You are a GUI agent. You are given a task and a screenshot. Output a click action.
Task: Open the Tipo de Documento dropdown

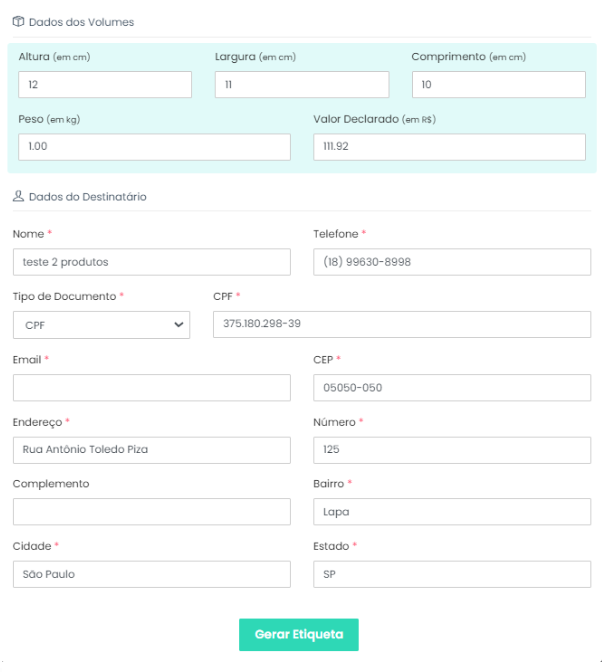point(101,324)
